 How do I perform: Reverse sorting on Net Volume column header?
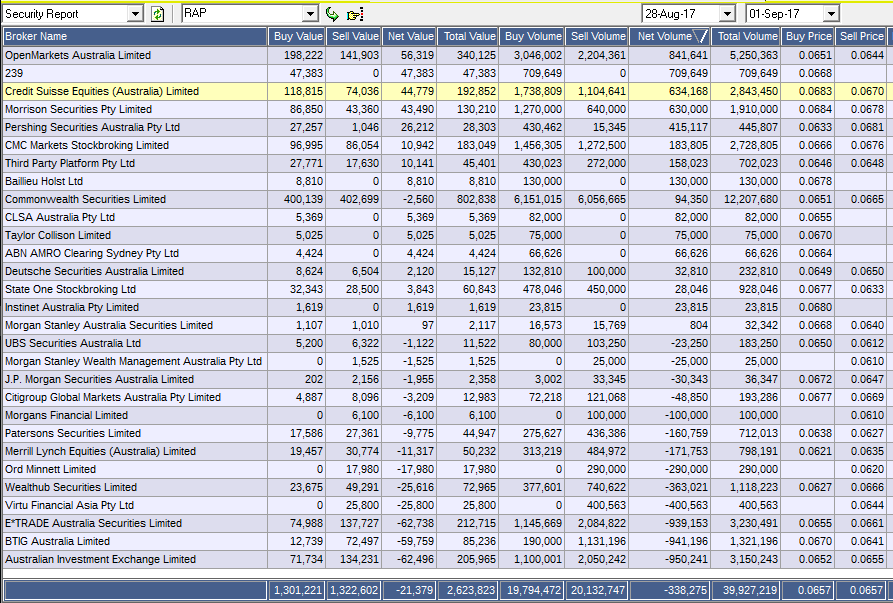pos(670,36)
